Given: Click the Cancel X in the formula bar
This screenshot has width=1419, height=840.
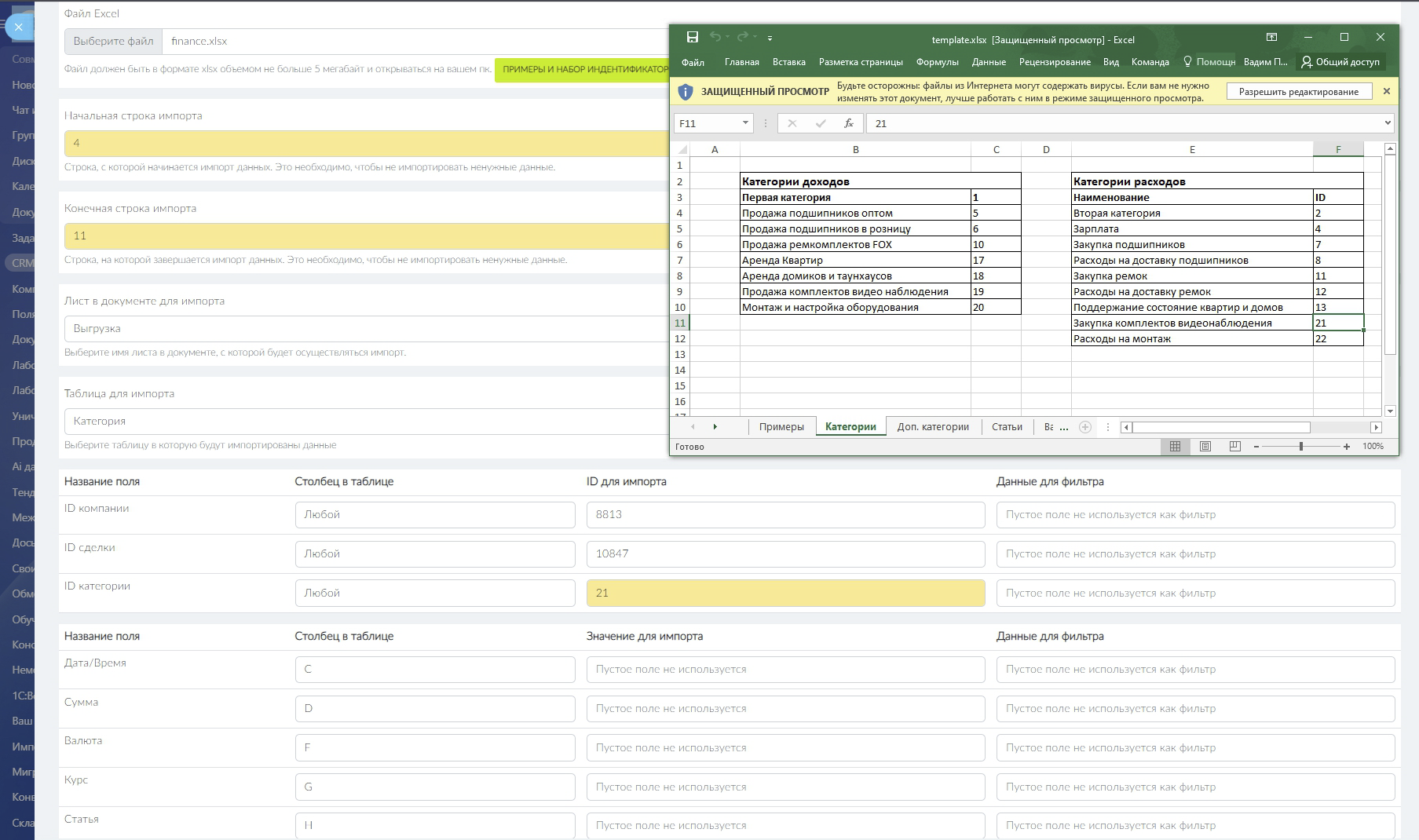Looking at the screenshot, I should pyautogui.click(x=792, y=123).
